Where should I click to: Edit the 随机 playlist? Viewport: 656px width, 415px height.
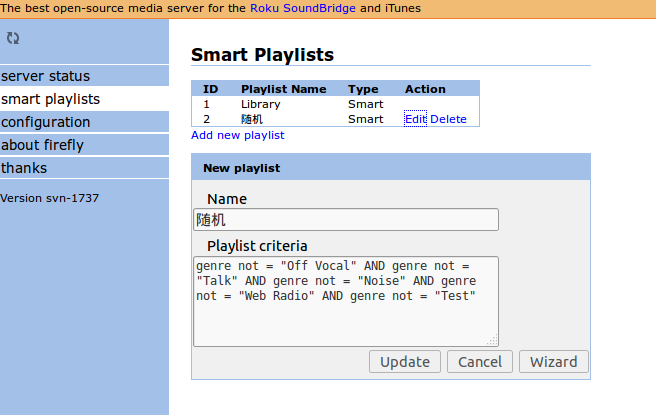tap(415, 119)
